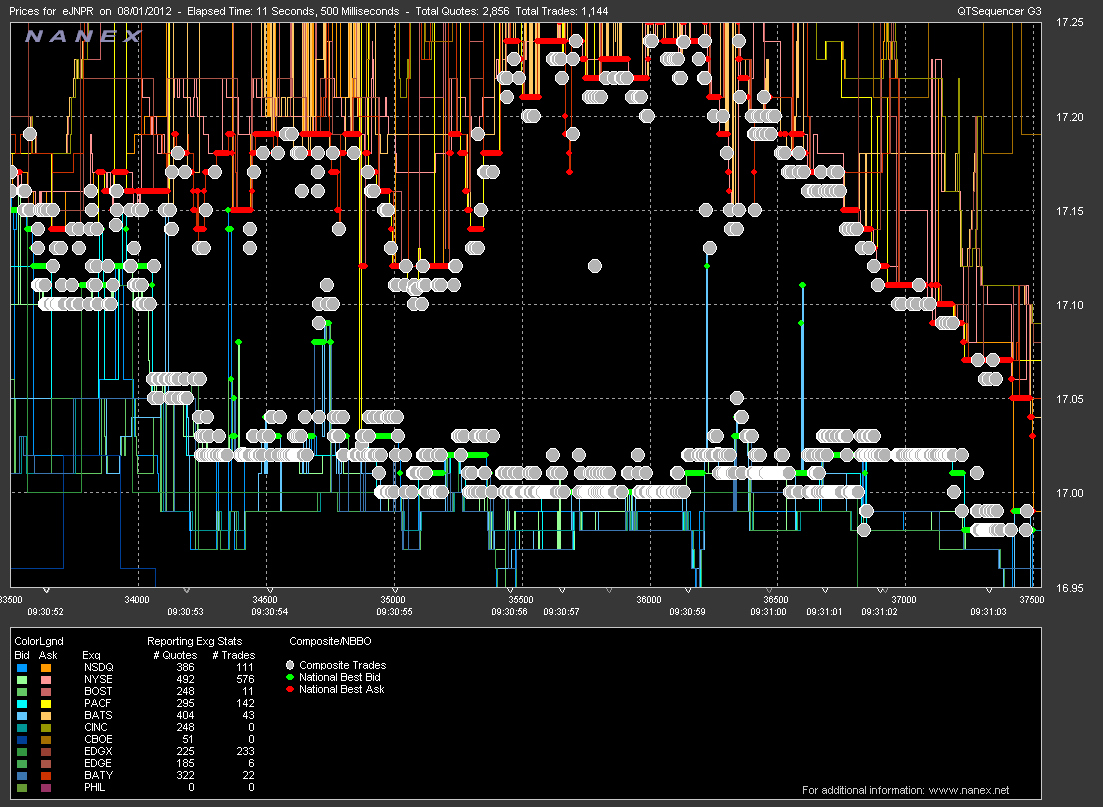Click the lone gray trade circle near 17.12
The height and width of the screenshot is (807, 1103).
(594, 265)
